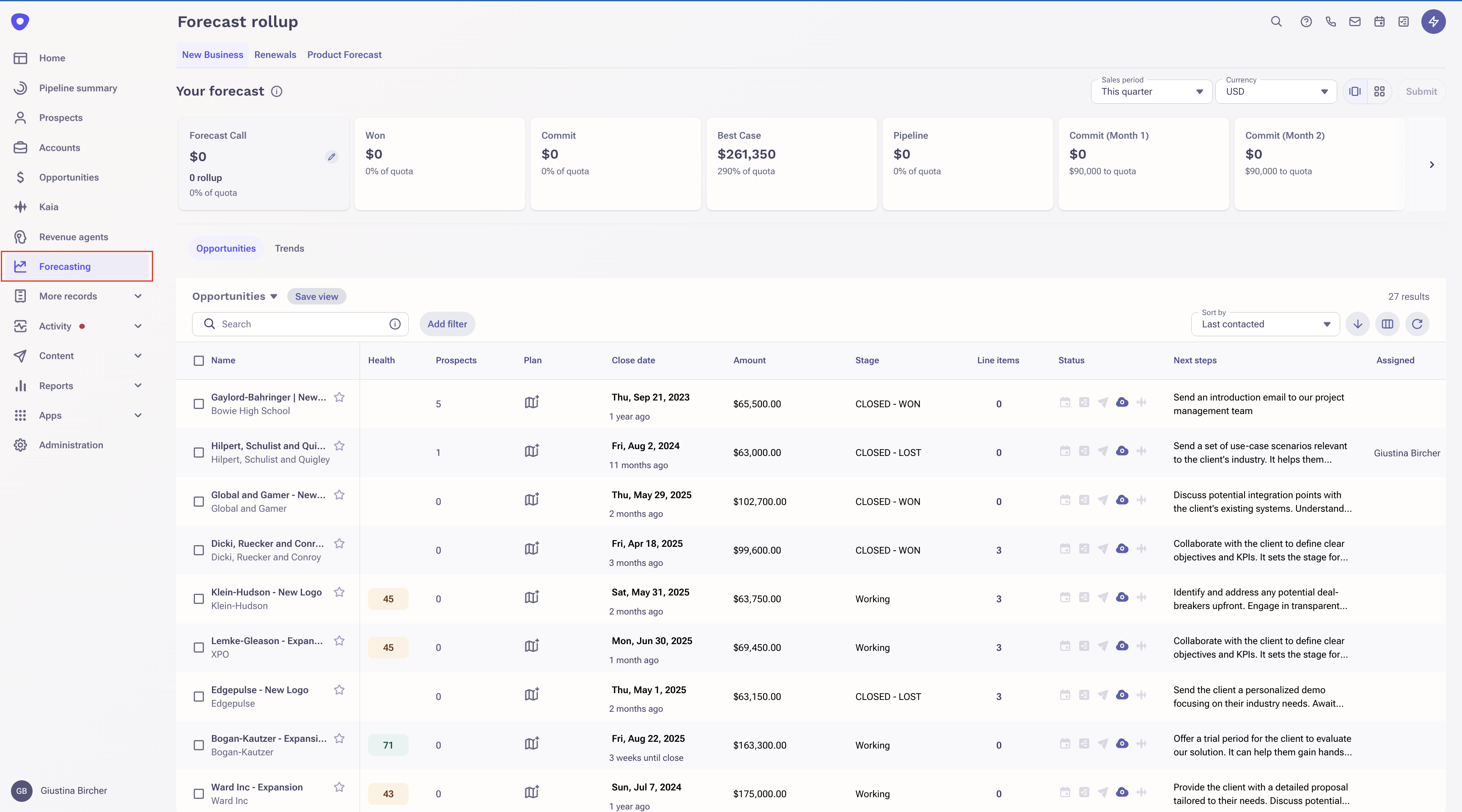Click the refresh icon beside Sort by

tap(1417, 324)
